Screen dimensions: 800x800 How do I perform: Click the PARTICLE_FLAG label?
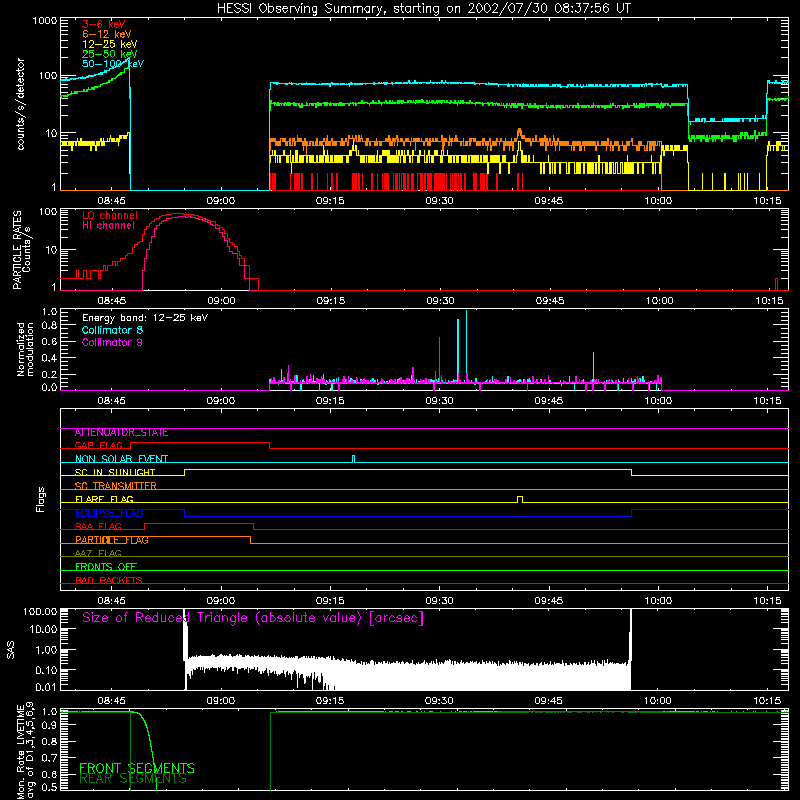tap(112, 540)
